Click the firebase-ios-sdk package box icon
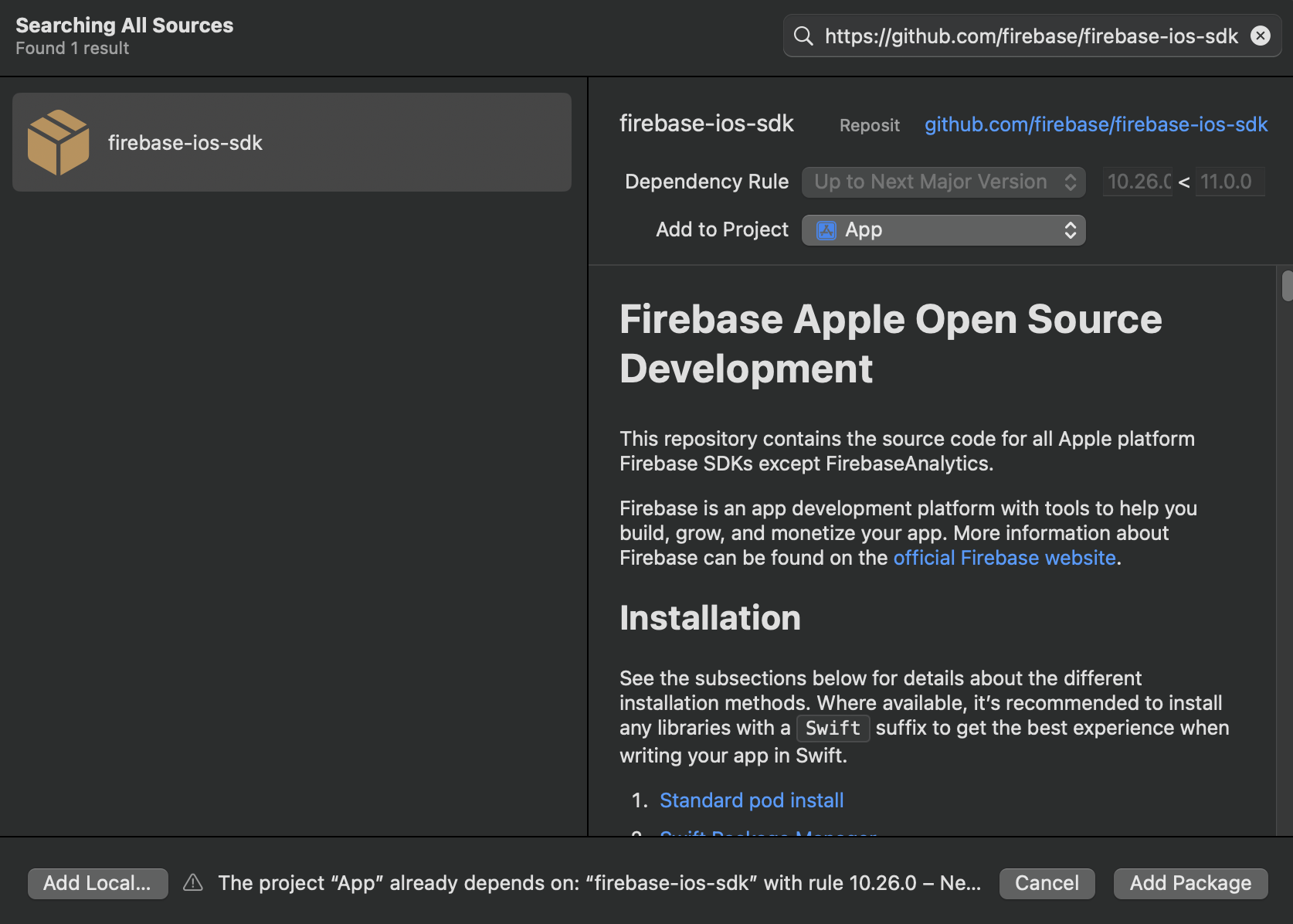The height and width of the screenshot is (924, 1293). 58,142
